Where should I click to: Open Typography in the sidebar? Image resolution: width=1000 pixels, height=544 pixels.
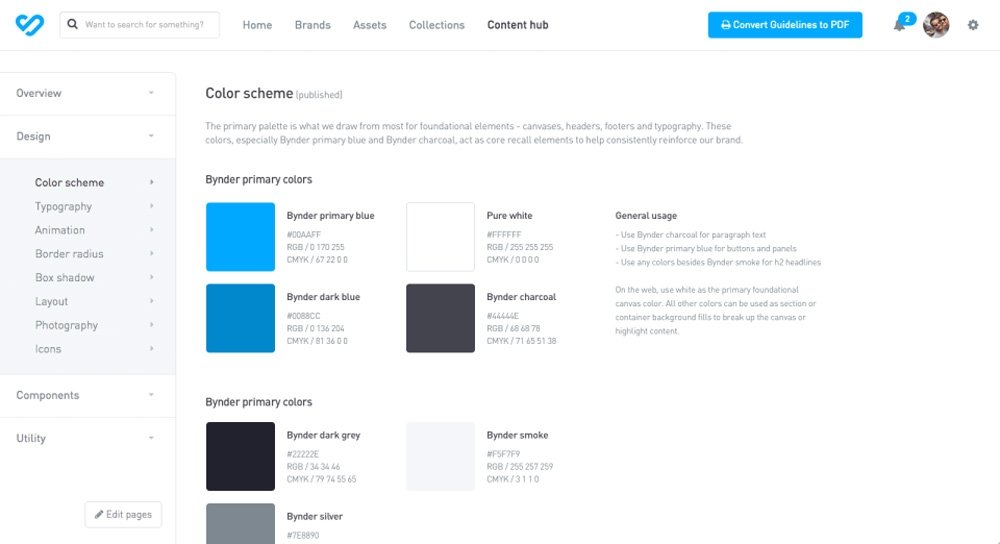[64, 206]
